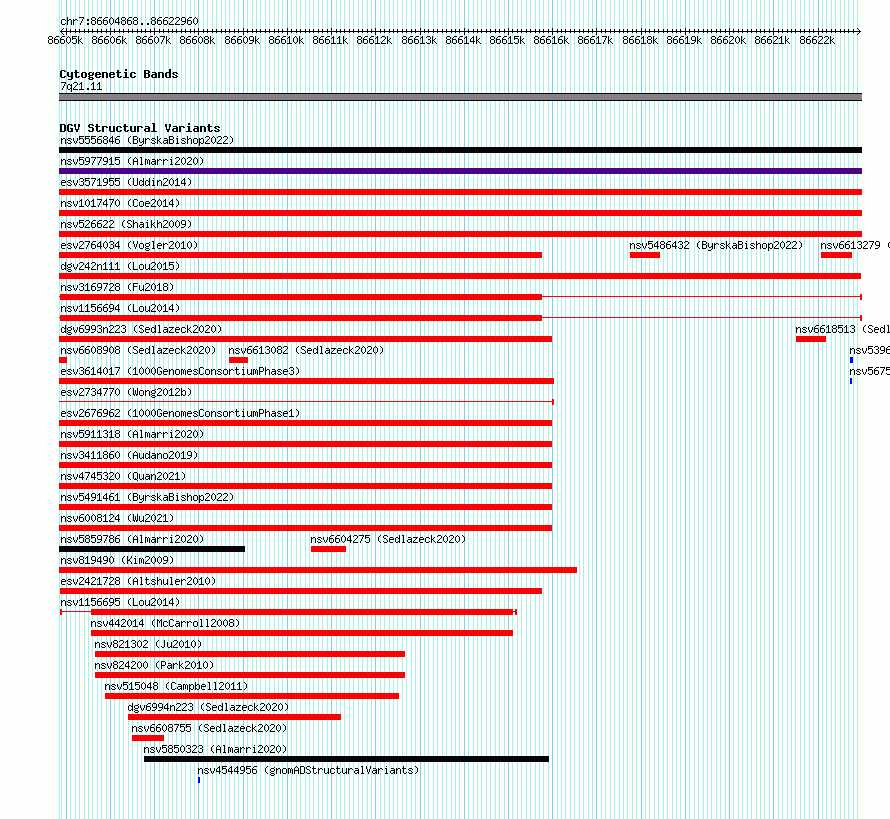Click the DGV Structural Variants track title
The image size is (890, 819).
coord(140,128)
